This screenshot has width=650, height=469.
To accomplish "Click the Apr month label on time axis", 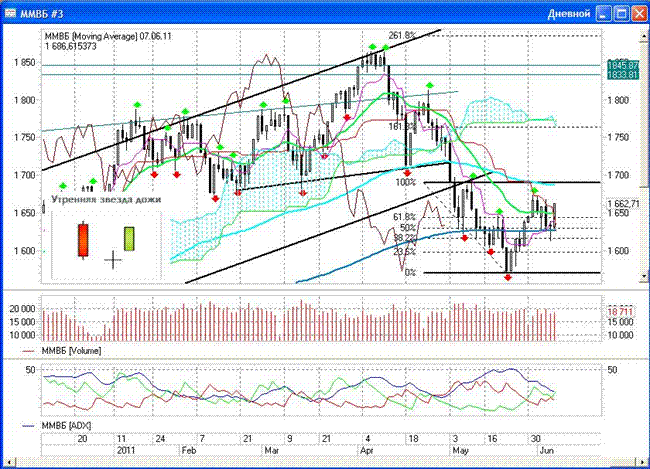I will 367,450.
